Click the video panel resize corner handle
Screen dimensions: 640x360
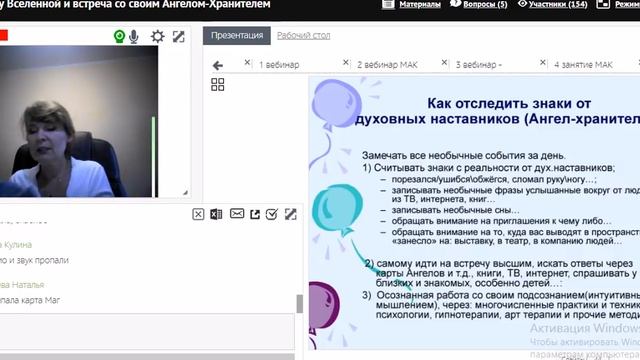(185, 192)
